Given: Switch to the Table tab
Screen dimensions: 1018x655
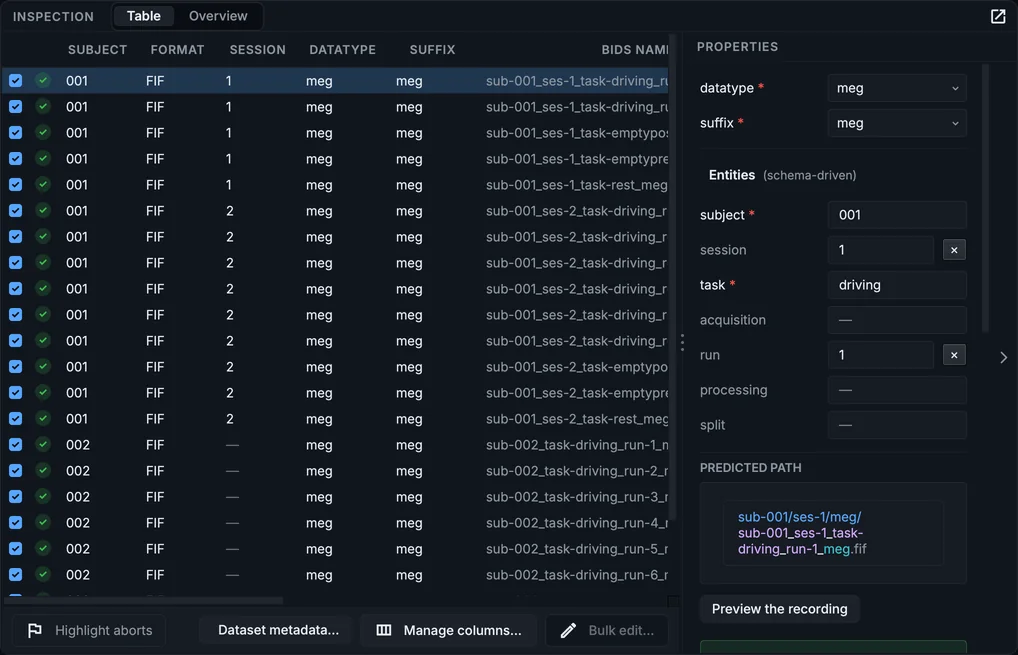Looking at the screenshot, I should [143, 16].
